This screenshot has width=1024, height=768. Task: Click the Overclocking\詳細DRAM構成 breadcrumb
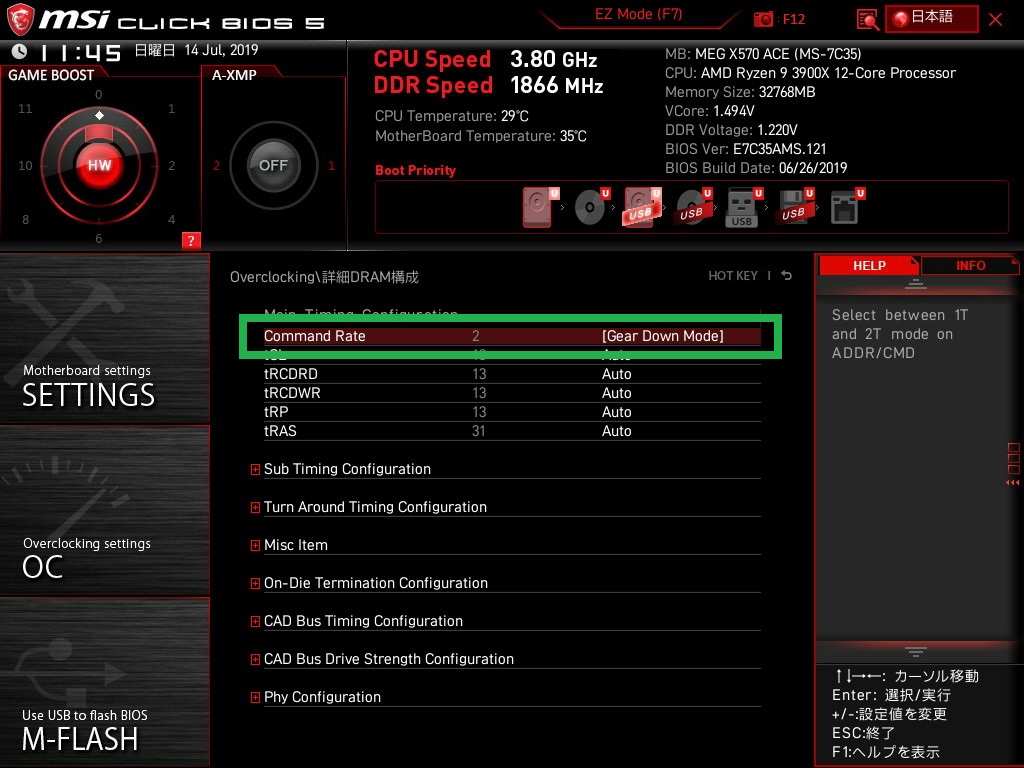325,277
